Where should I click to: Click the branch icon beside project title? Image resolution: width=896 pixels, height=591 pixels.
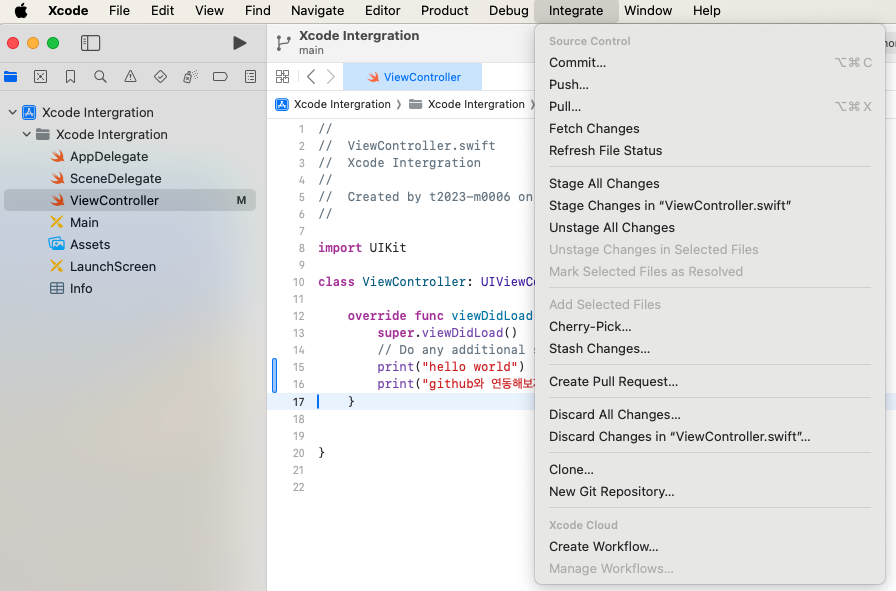coord(283,43)
